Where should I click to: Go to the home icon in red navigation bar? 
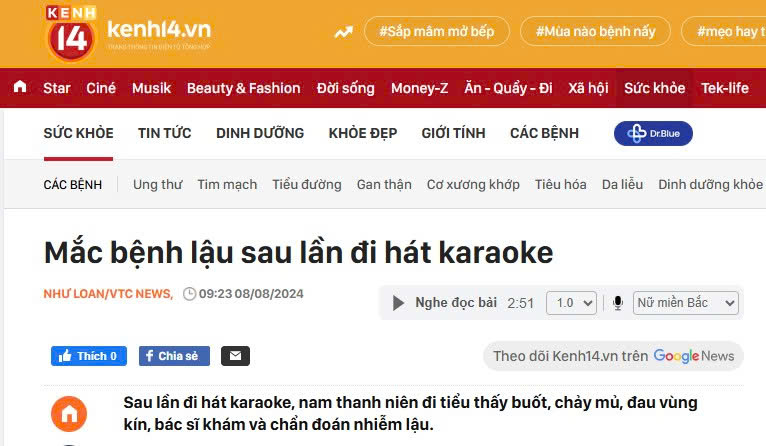pyautogui.click(x=20, y=87)
